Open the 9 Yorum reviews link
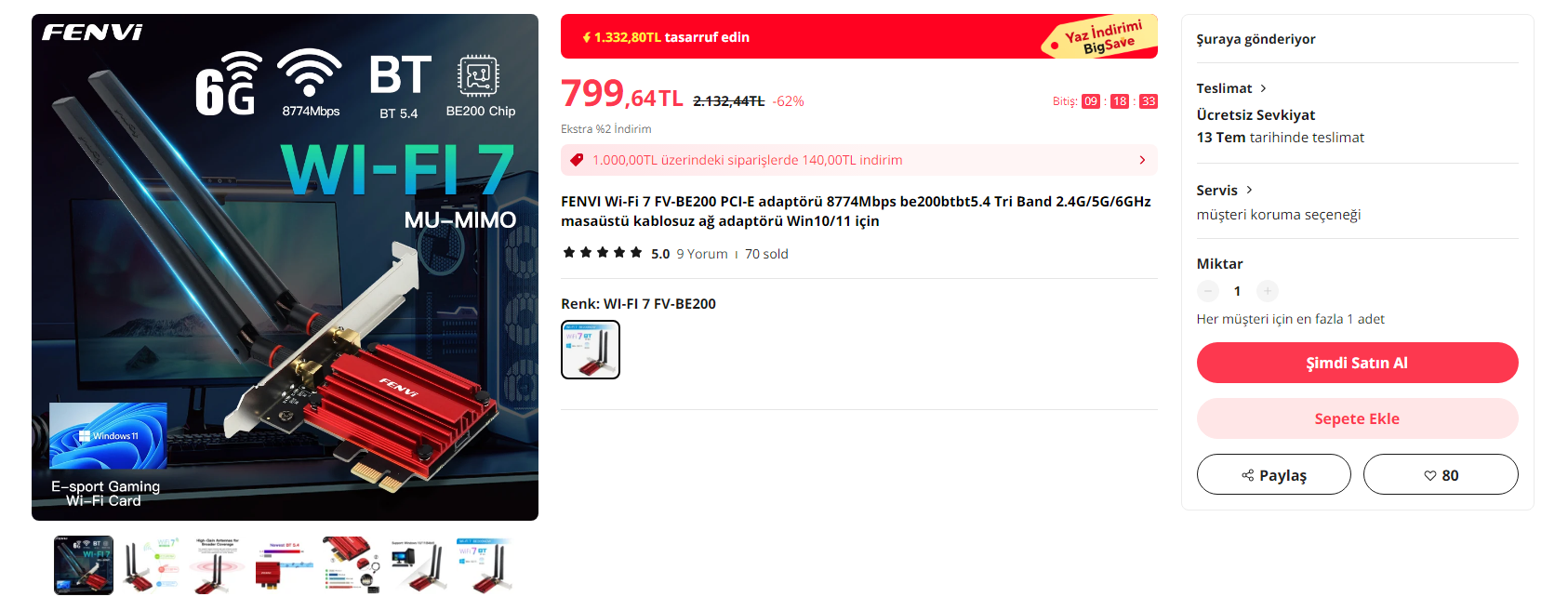Viewport: 1568px width, 610px height. pos(702,254)
